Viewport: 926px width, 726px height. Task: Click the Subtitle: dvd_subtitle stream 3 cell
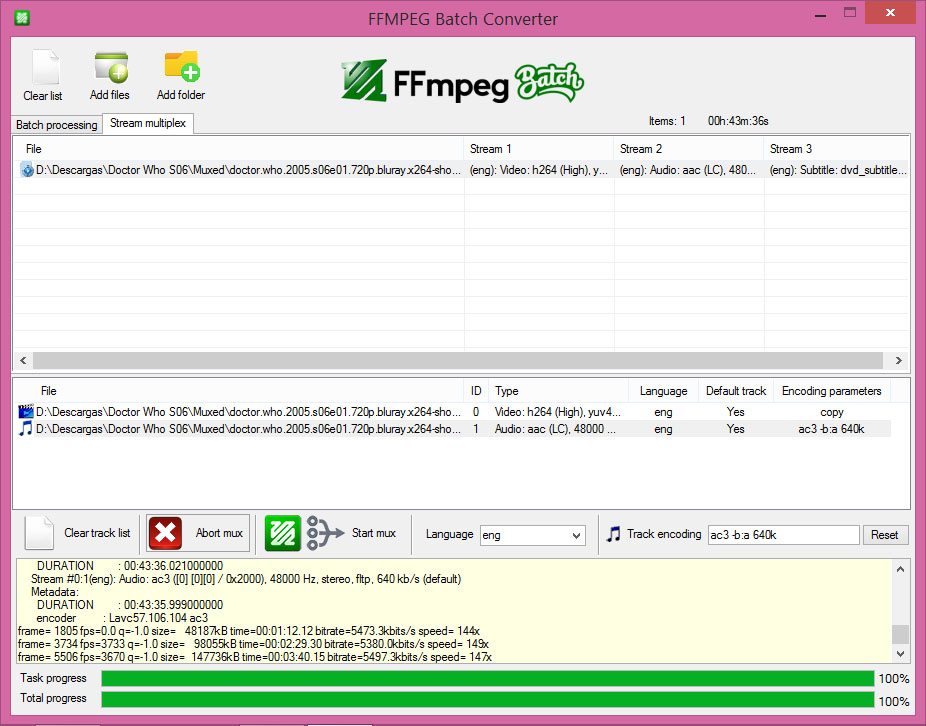point(837,170)
